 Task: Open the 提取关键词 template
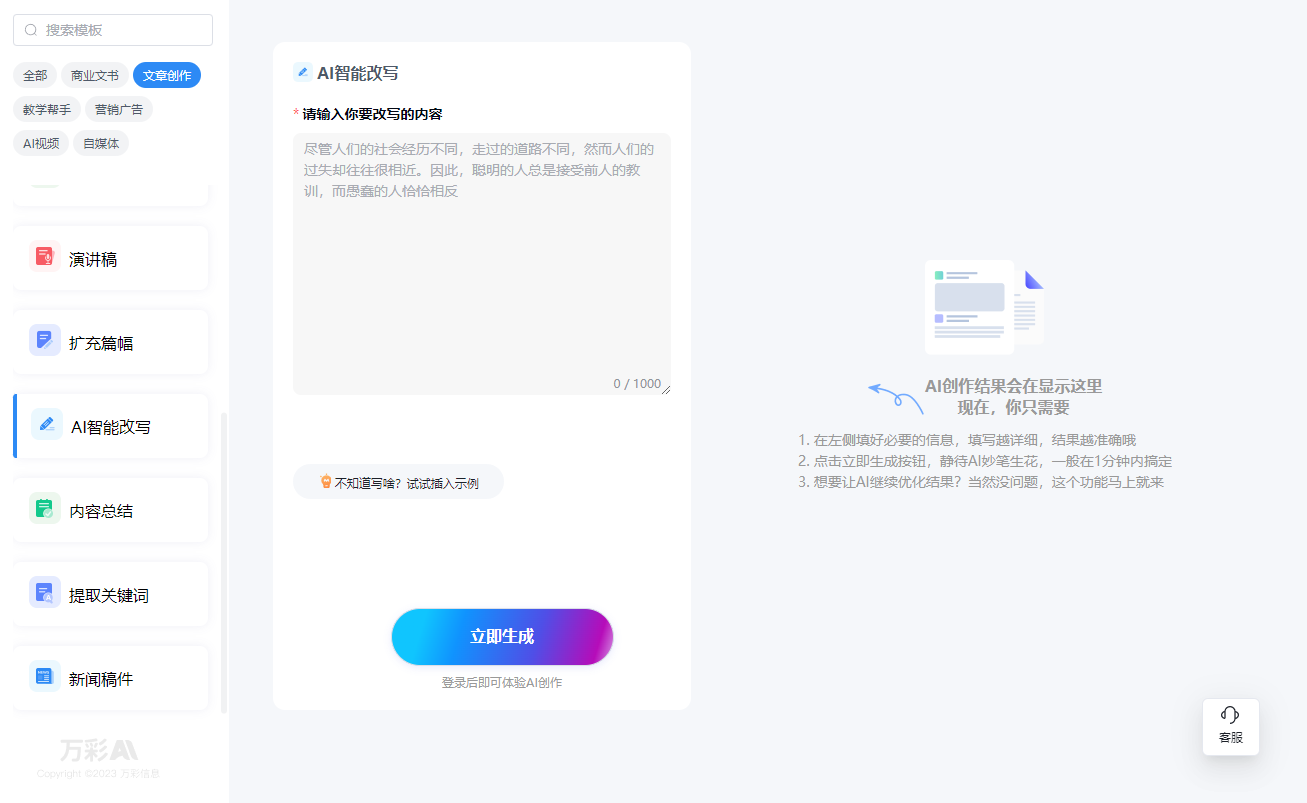click(111, 594)
